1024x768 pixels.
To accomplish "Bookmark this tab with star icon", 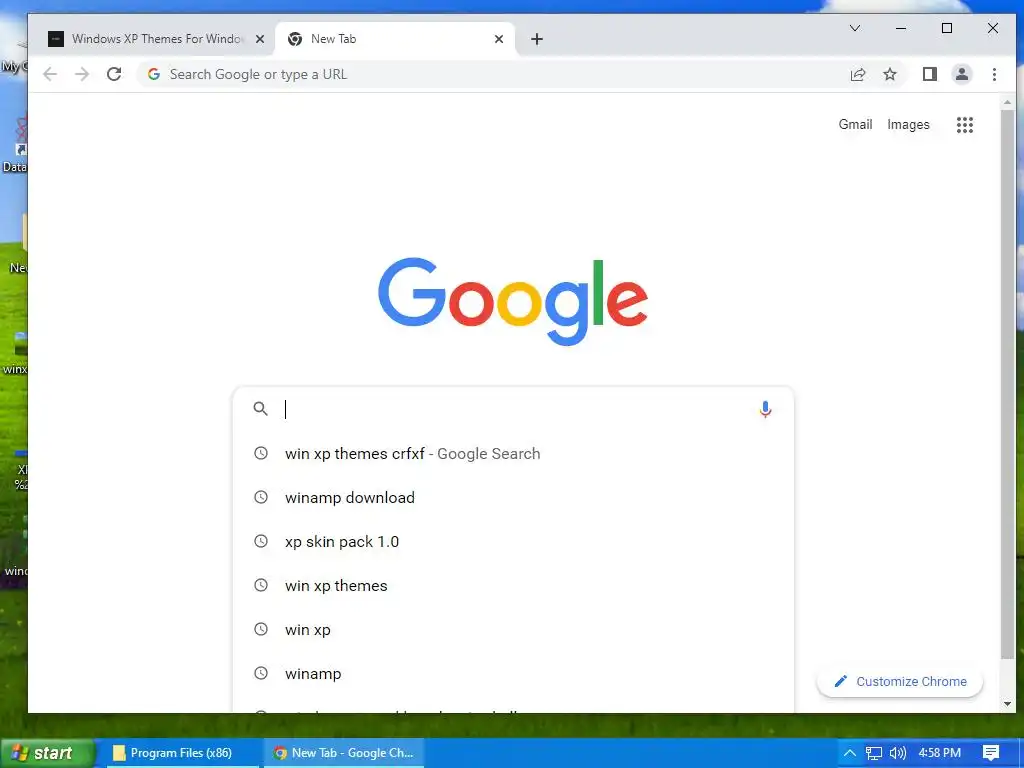I will (x=890, y=74).
